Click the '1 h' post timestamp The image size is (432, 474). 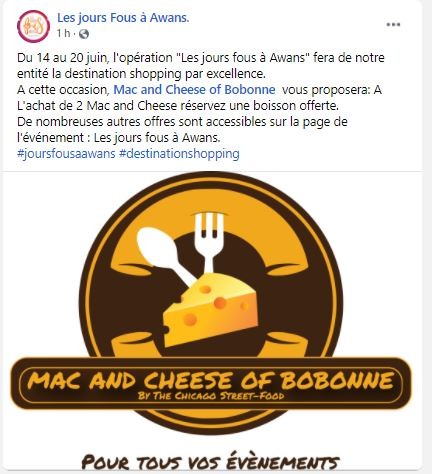[63, 34]
